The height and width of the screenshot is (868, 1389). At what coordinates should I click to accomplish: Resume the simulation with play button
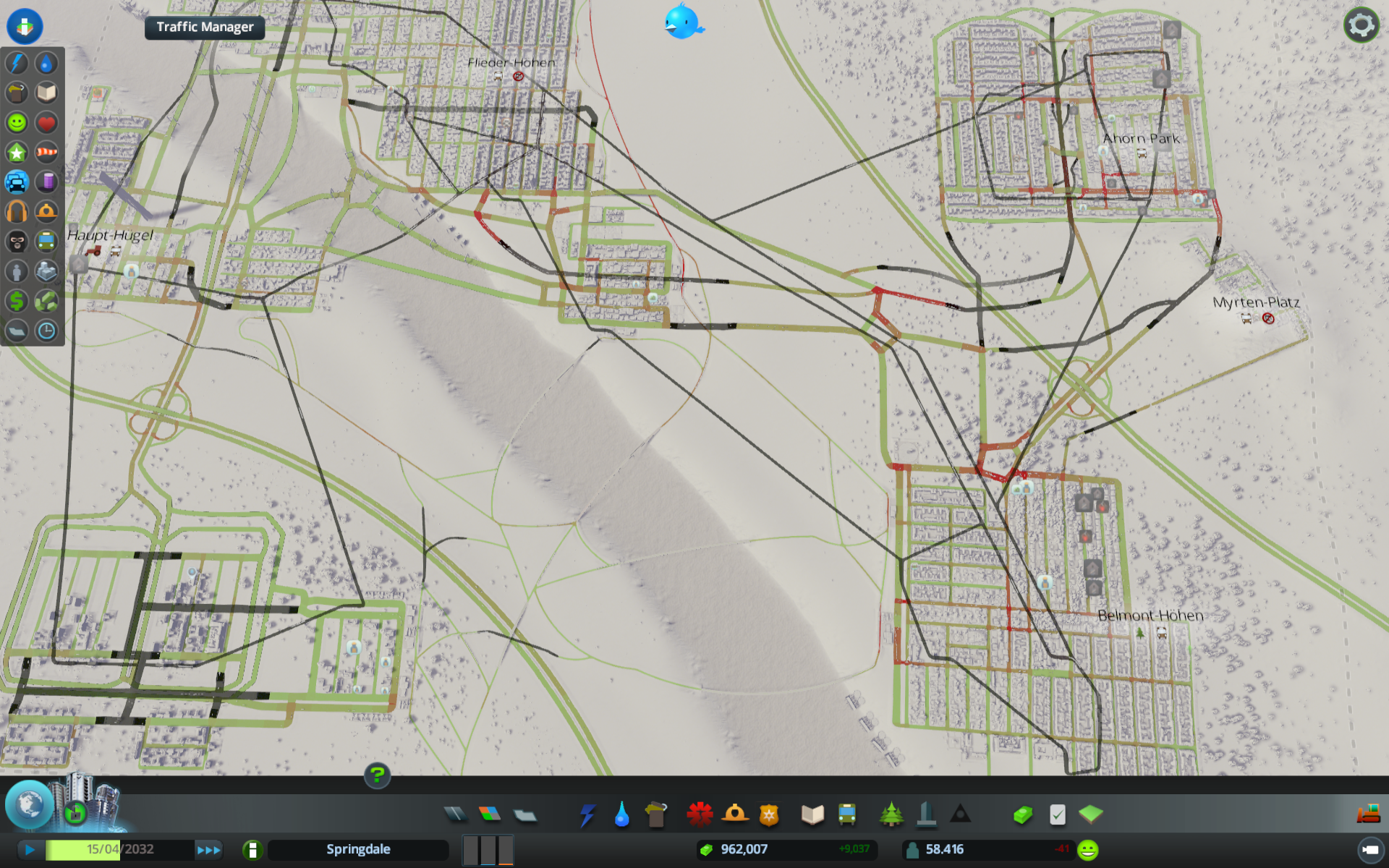point(29,849)
